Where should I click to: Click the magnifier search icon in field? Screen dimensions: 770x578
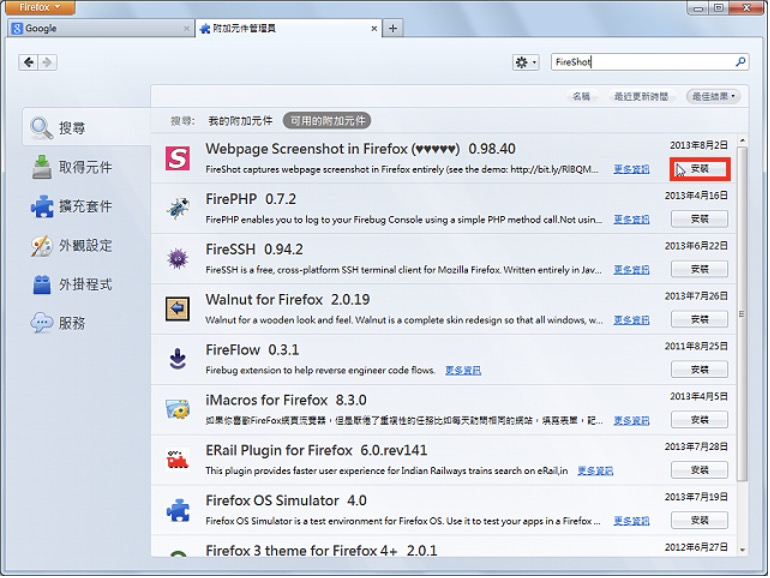click(740, 62)
